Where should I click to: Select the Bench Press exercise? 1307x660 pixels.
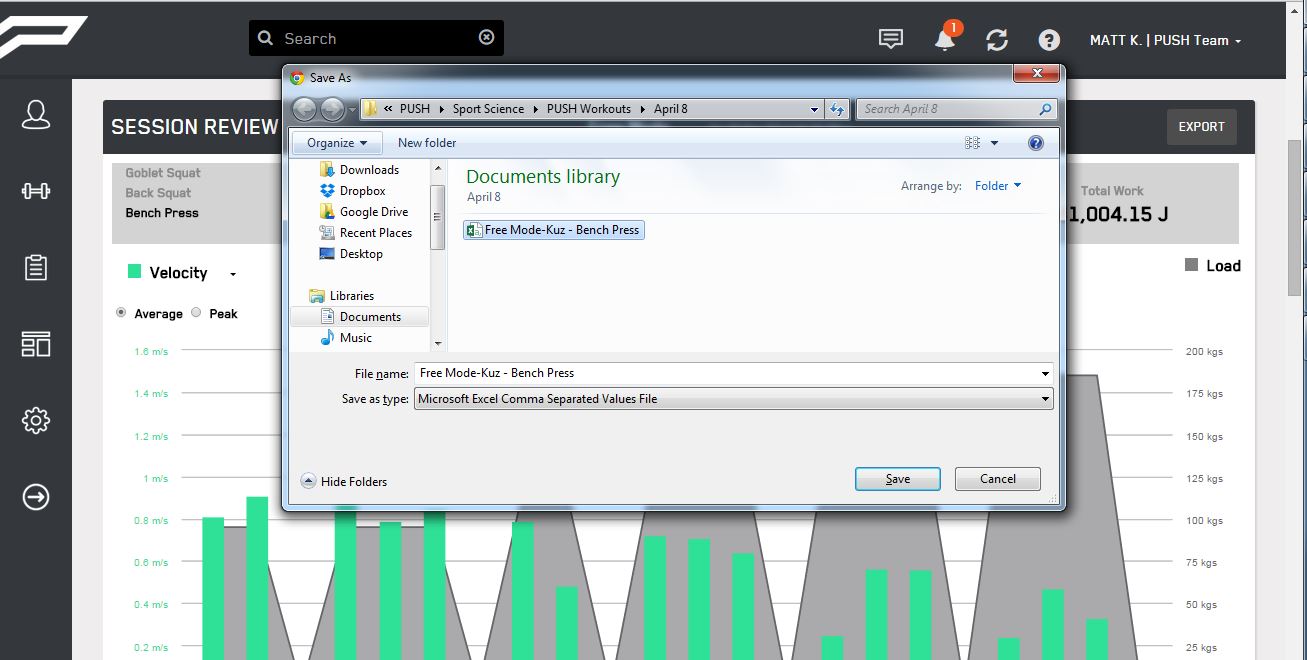click(162, 213)
